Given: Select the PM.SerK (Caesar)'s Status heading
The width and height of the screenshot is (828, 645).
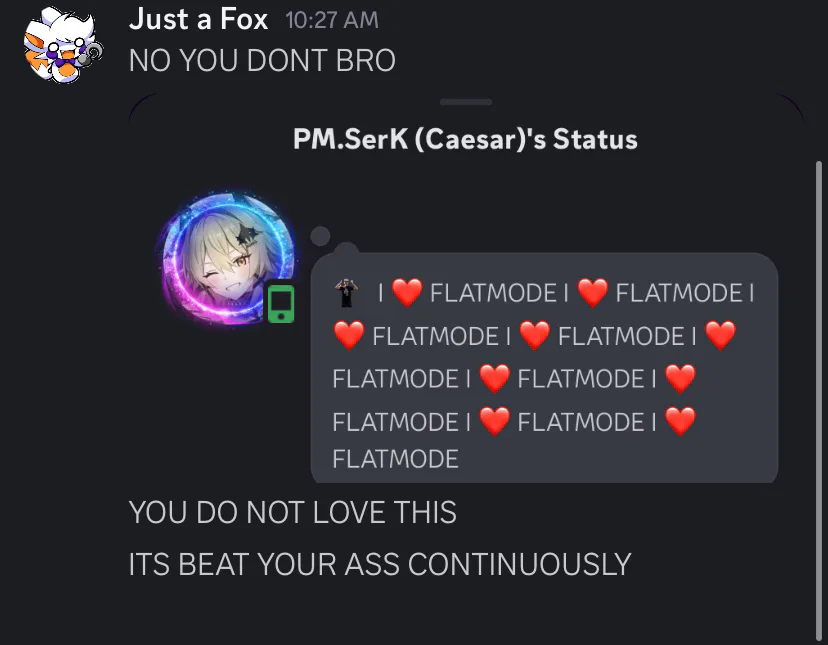Looking at the screenshot, I should (465, 139).
